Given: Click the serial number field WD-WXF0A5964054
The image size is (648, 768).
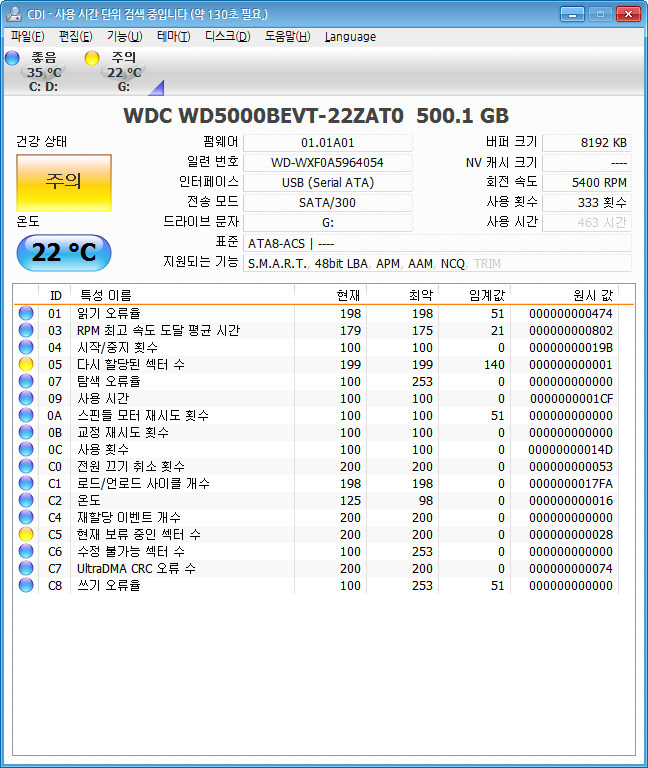Looking at the screenshot, I should [x=327, y=163].
